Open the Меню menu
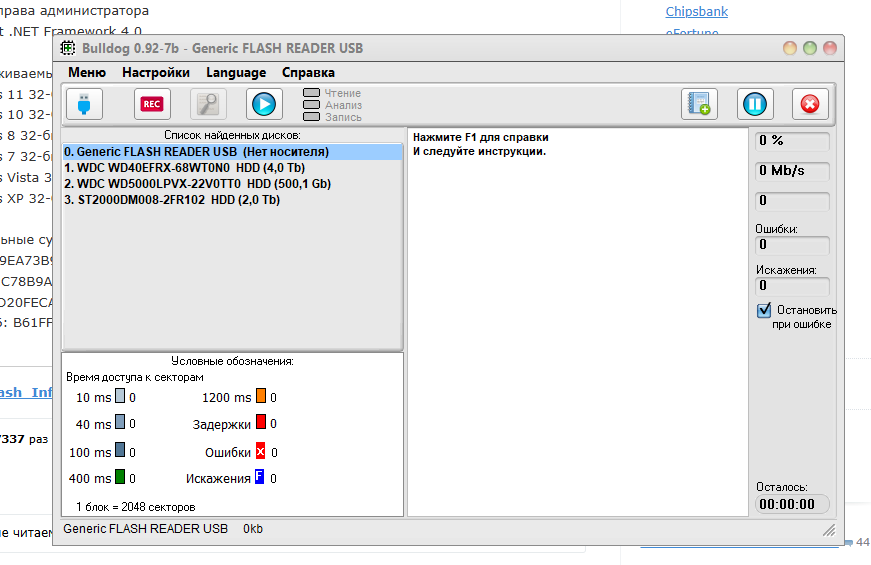Viewport: 871px width, 565px height. pyautogui.click(x=87, y=73)
